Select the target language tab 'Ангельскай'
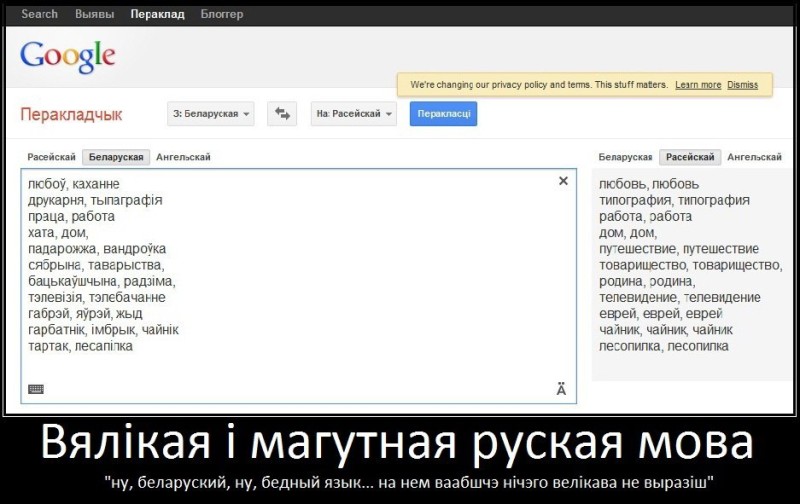 click(x=754, y=157)
